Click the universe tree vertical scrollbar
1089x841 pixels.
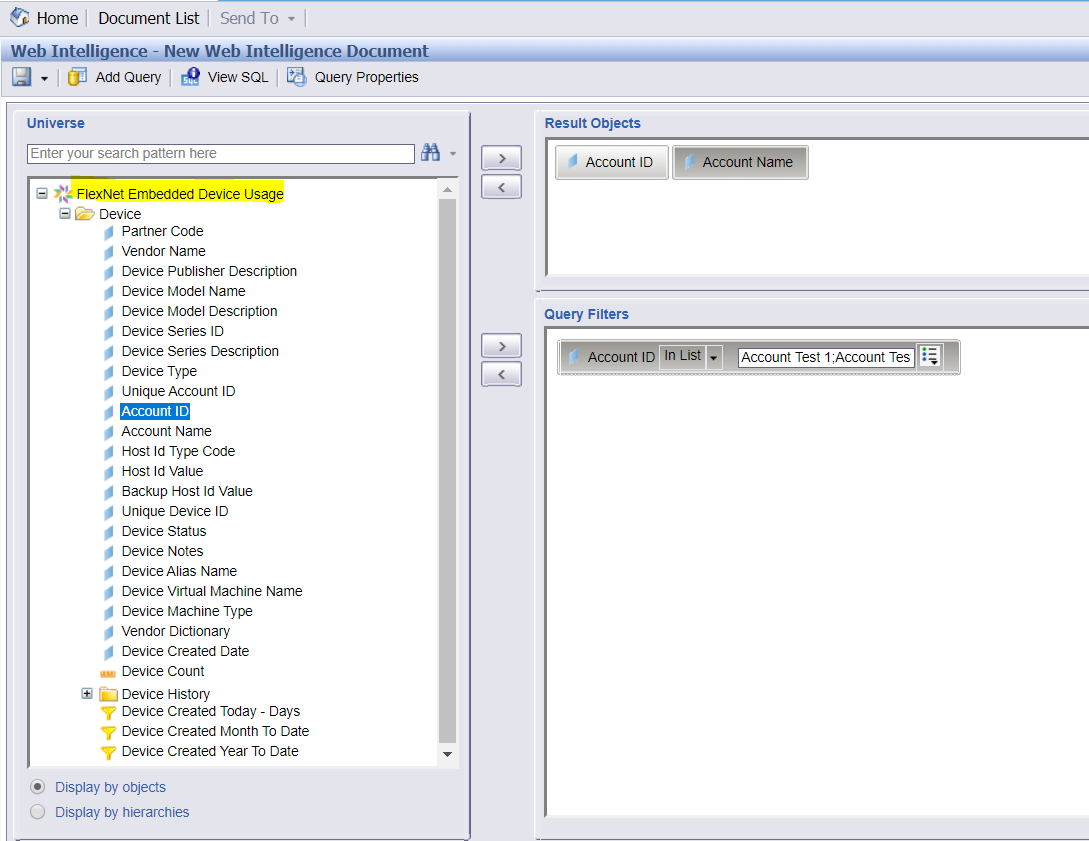447,472
